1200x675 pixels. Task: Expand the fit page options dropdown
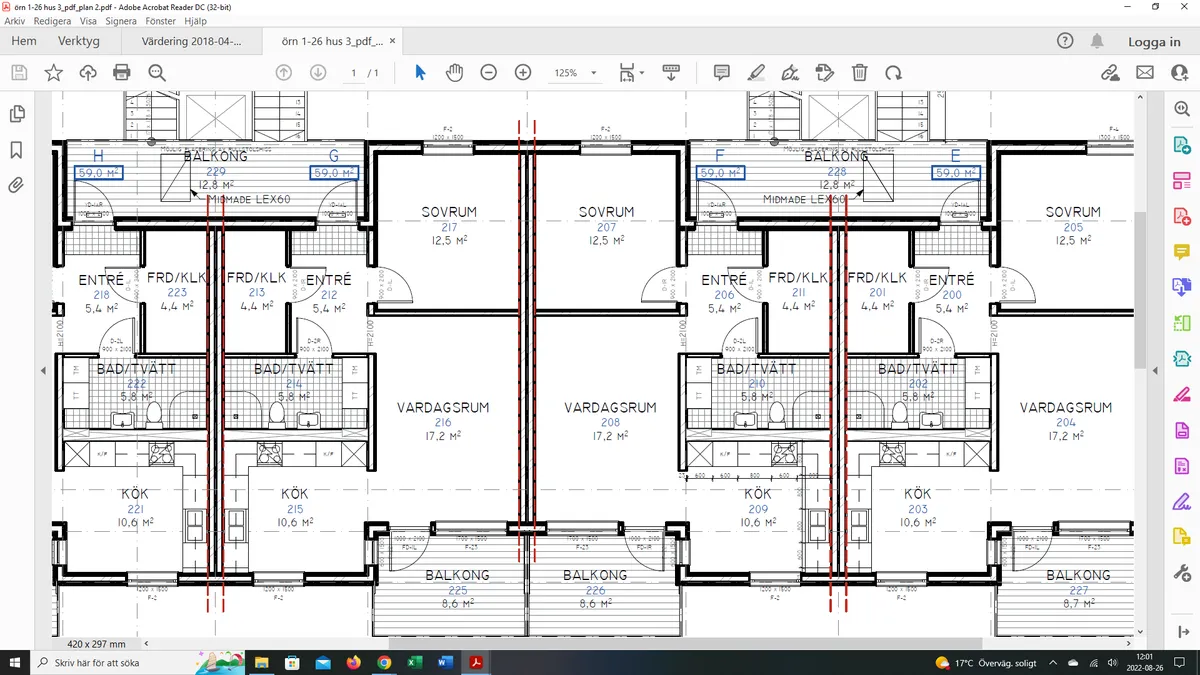tap(642, 73)
